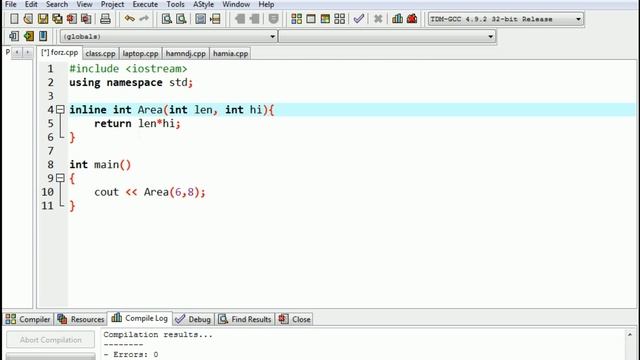Place the cursor on the 'return len*hi;' line
The height and width of the screenshot is (360, 640).
pyautogui.click(x=137, y=123)
